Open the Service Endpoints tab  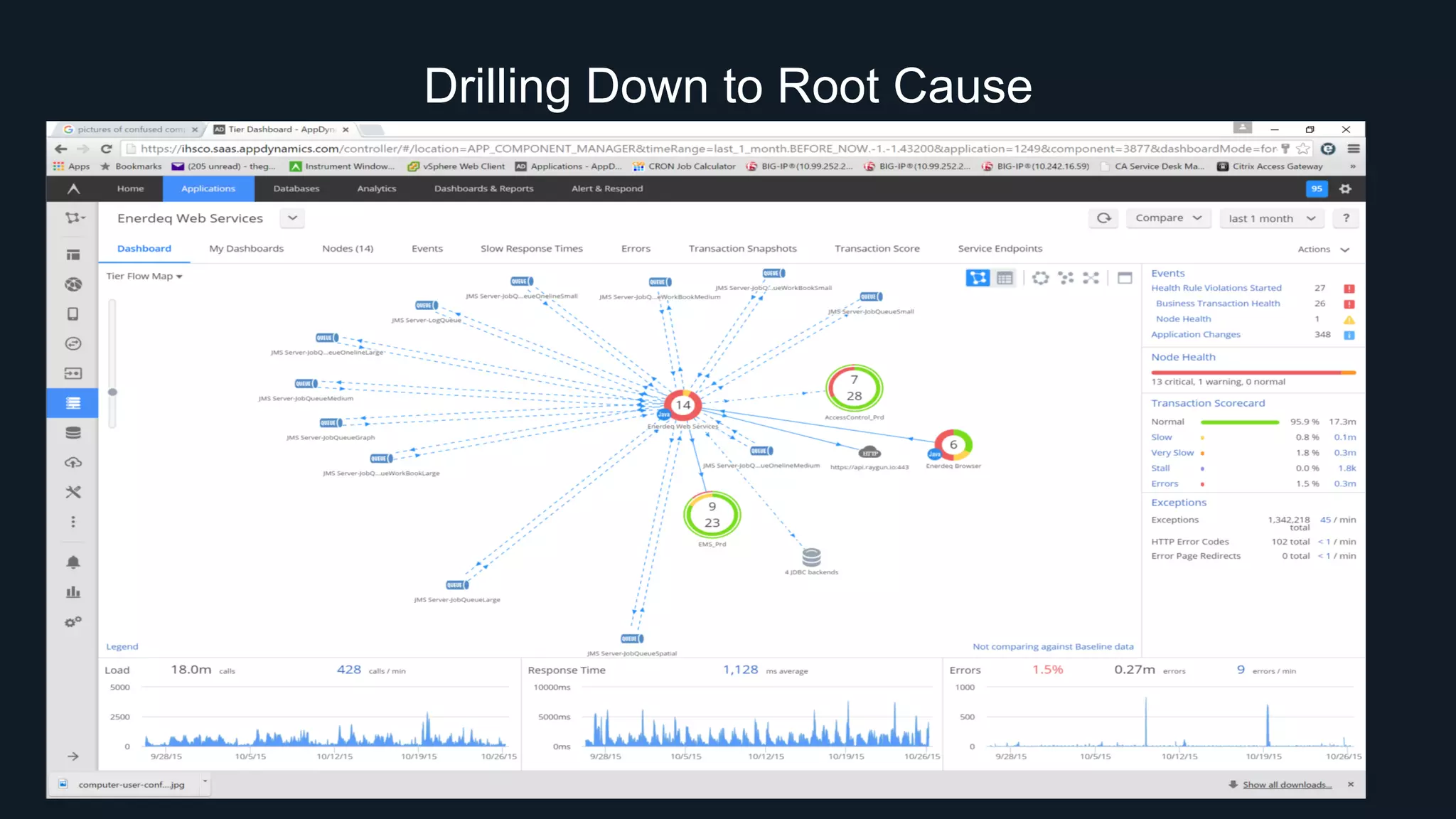(x=1000, y=249)
